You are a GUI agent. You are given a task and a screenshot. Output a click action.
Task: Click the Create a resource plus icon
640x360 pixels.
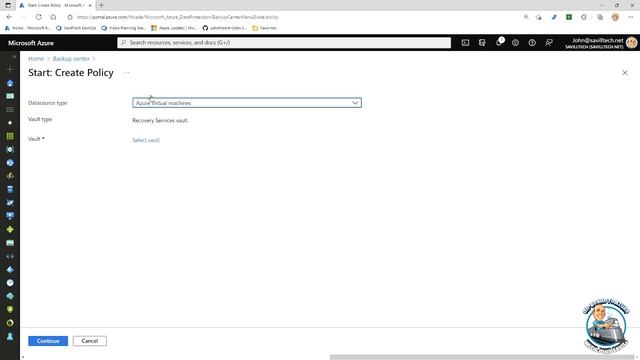[x=10, y=69]
